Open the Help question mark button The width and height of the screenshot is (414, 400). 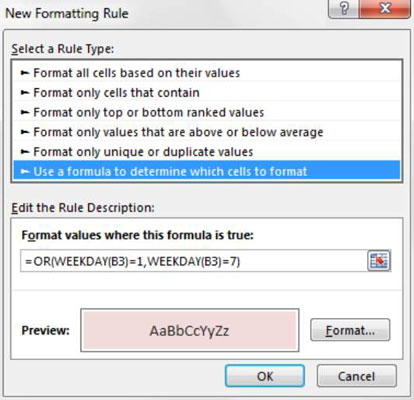344,9
